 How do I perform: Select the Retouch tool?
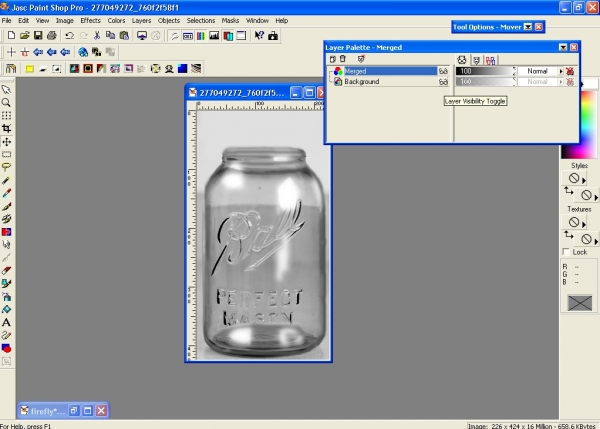6,245
